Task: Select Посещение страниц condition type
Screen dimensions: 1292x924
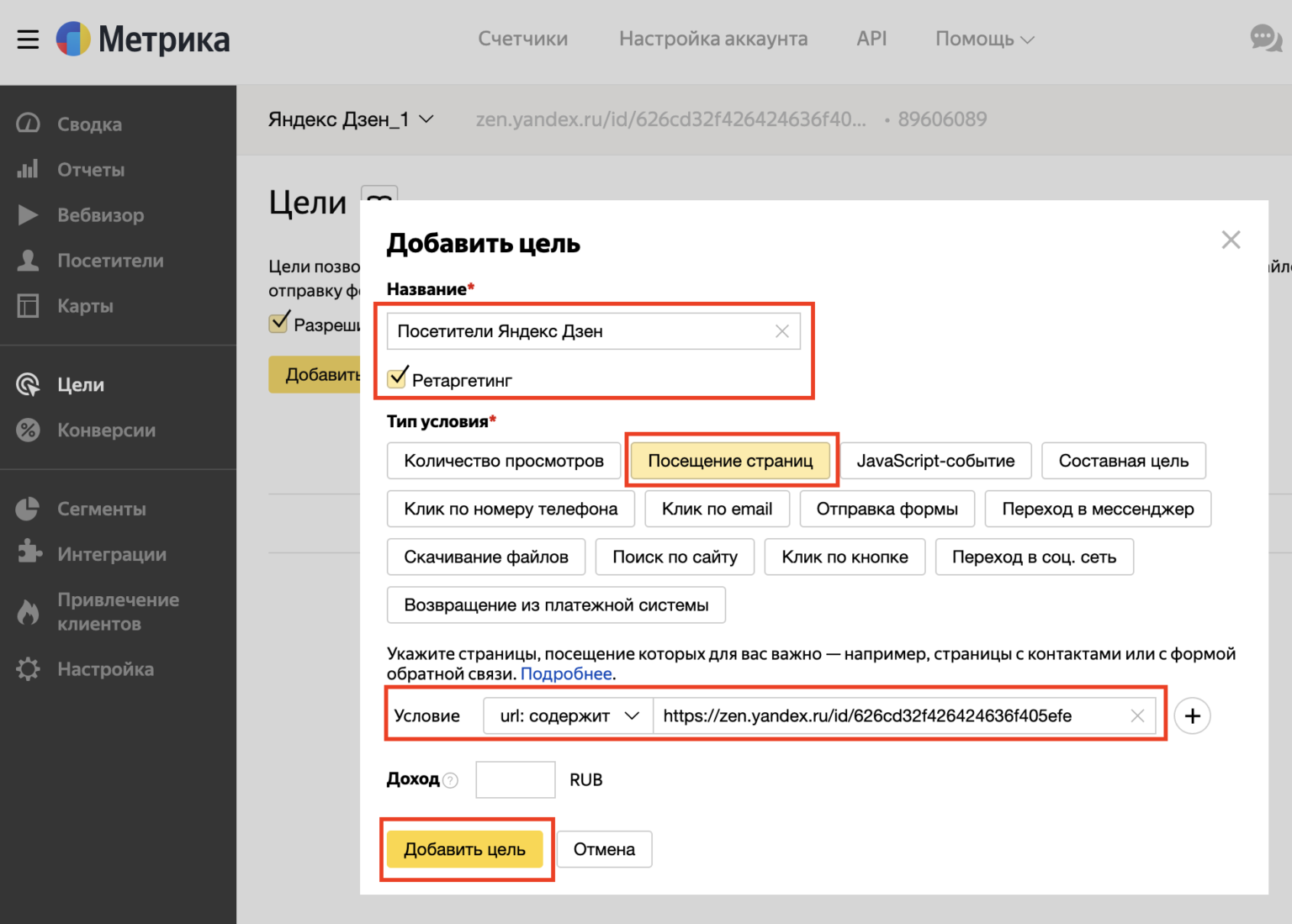Action: [730, 461]
